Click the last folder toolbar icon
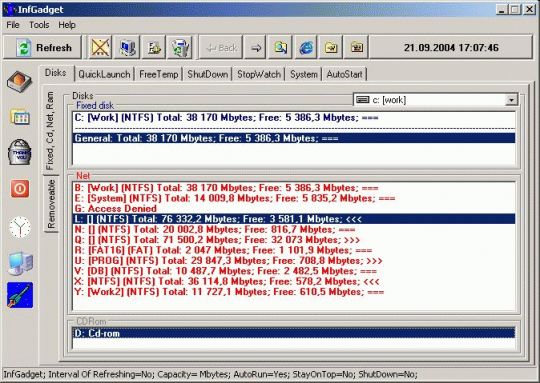This screenshot has height=383, width=540. pyautogui.click(x=356, y=47)
